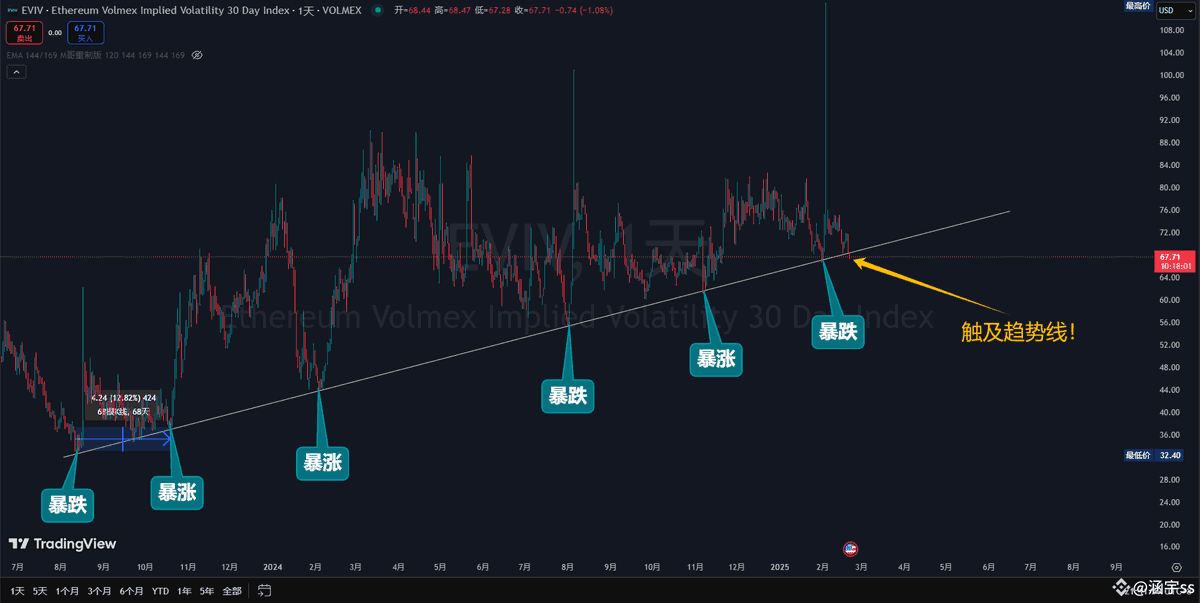Click the flag event marker on the time axis
This screenshot has width=1200, height=603.
click(851, 548)
